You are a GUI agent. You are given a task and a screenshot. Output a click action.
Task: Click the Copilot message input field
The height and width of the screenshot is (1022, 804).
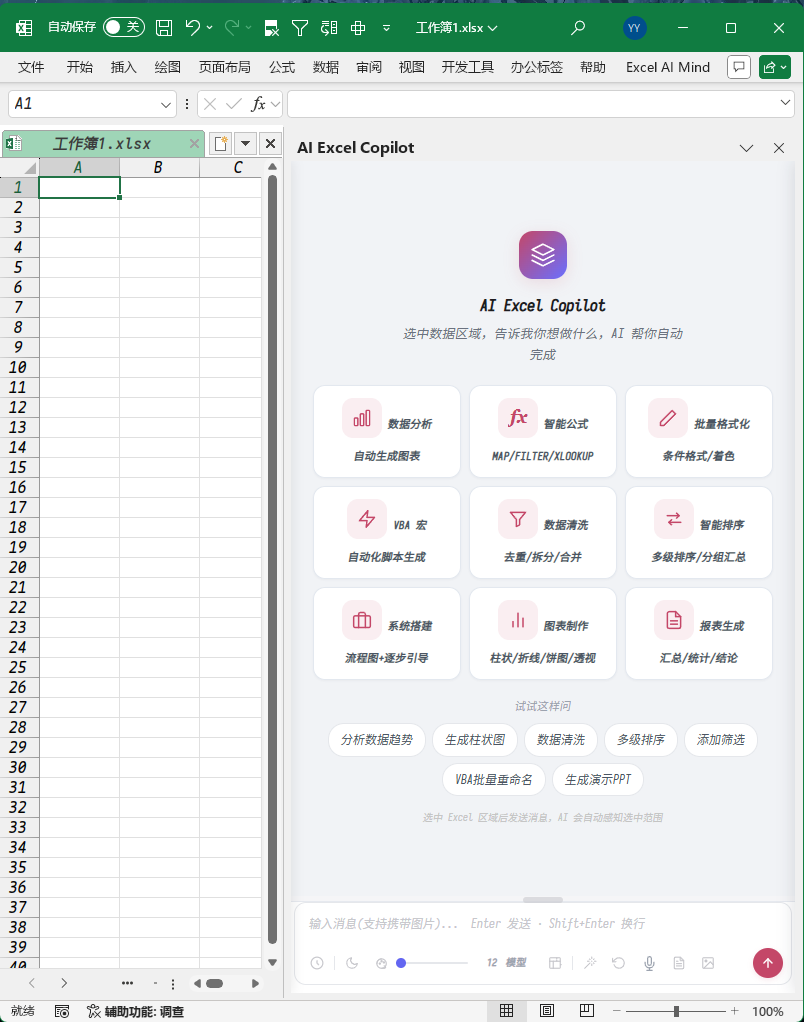tap(543, 924)
